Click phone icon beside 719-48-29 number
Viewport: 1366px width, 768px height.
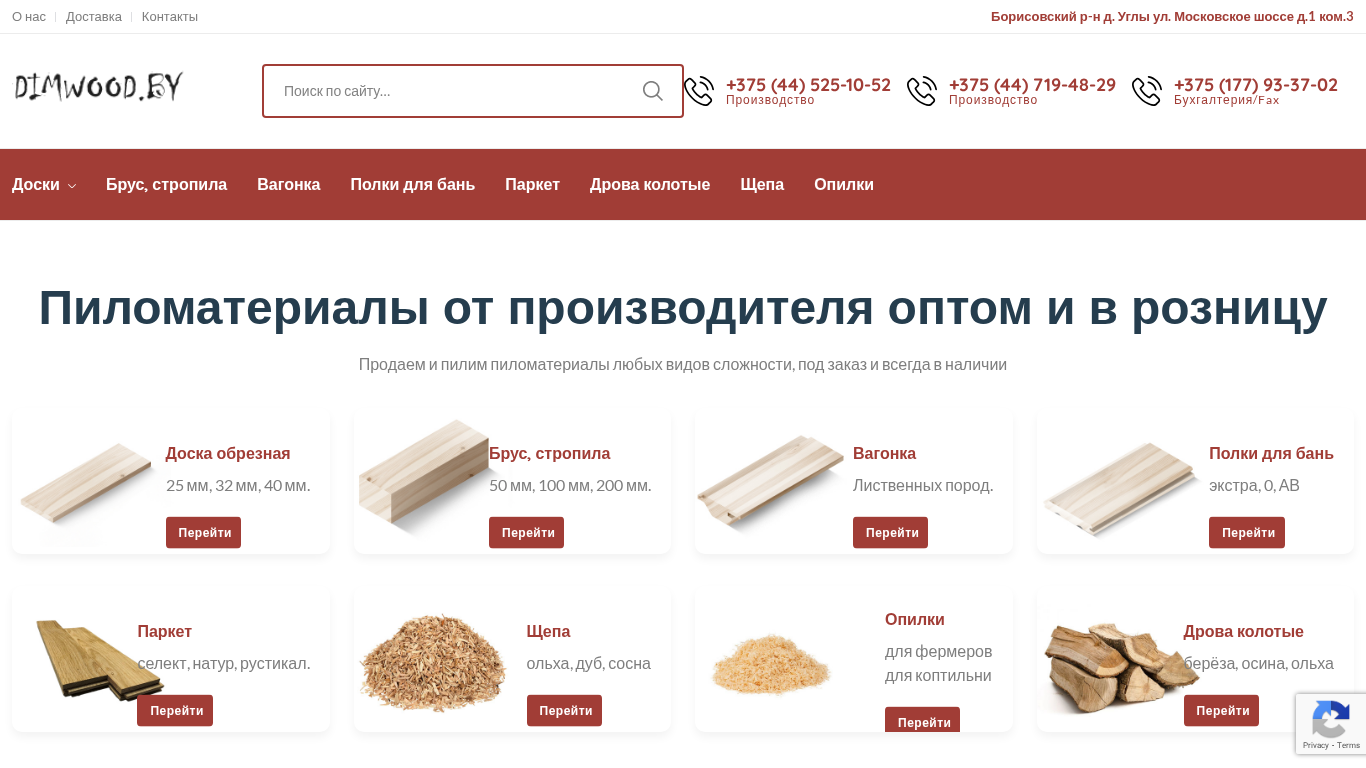tap(922, 91)
